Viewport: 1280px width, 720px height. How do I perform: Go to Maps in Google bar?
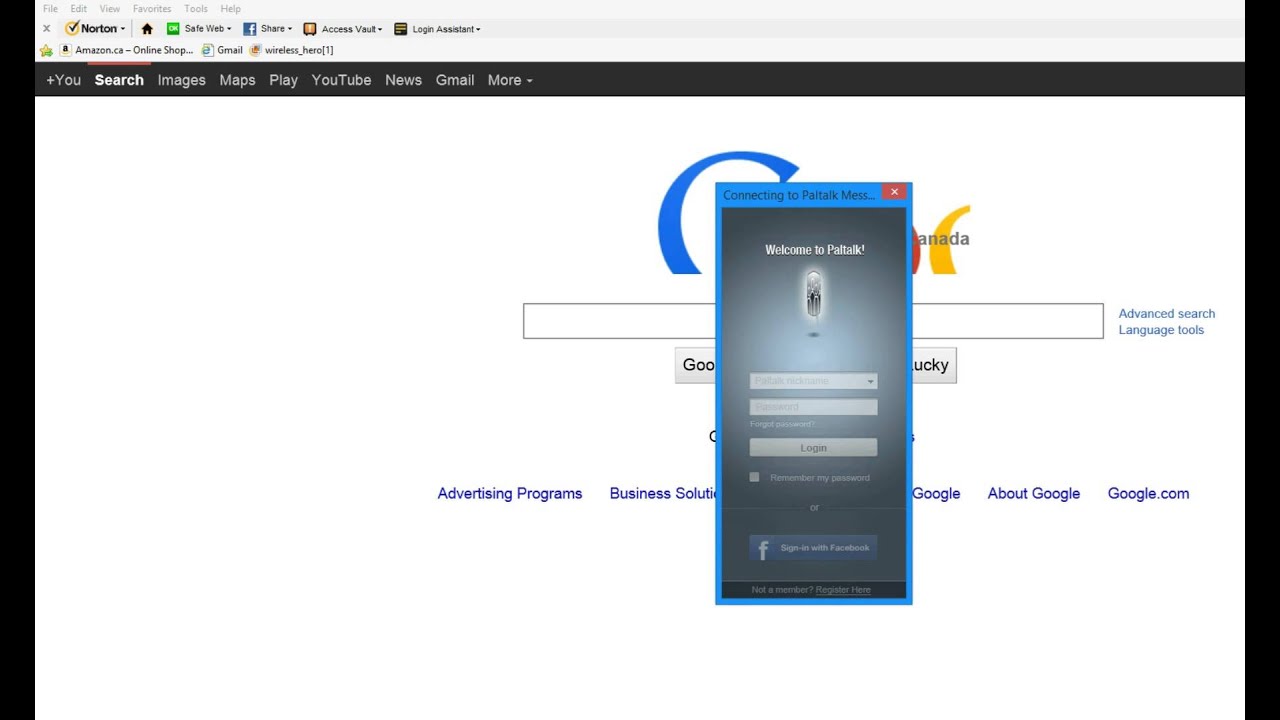(x=237, y=80)
